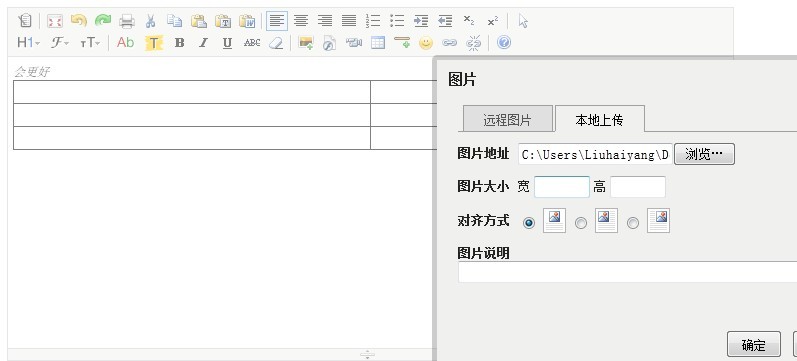Select the third alignment radio button
This screenshot has height=361, width=797.
pos(632,223)
